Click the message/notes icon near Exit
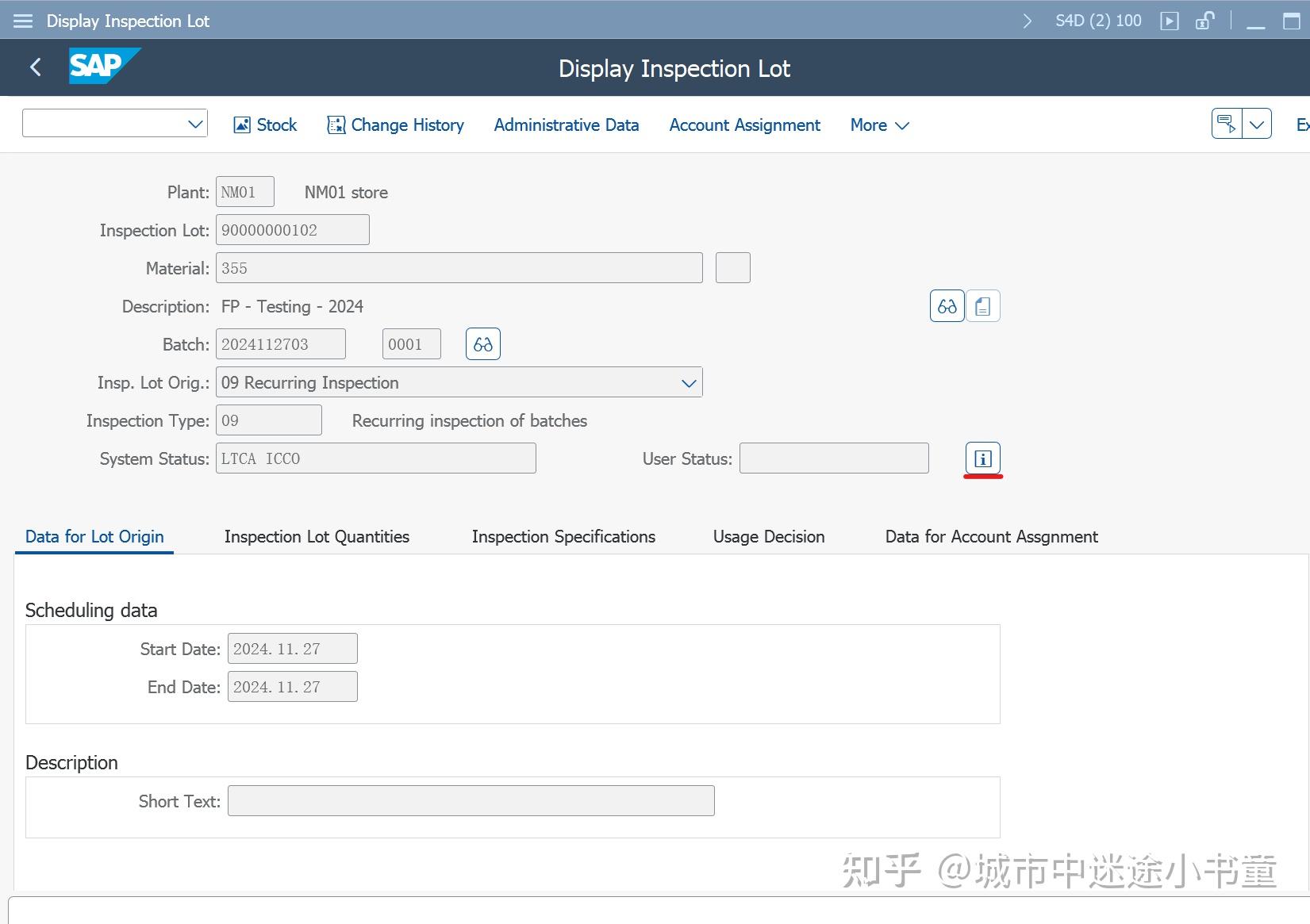 pos(1225,124)
